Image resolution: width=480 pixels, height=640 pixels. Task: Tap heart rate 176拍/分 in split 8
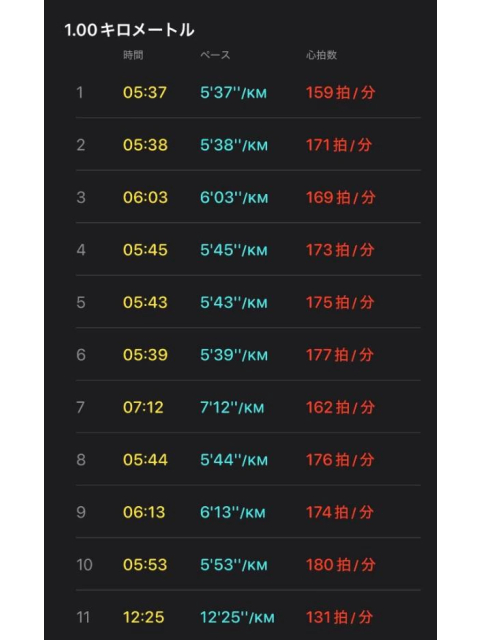[340, 460]
